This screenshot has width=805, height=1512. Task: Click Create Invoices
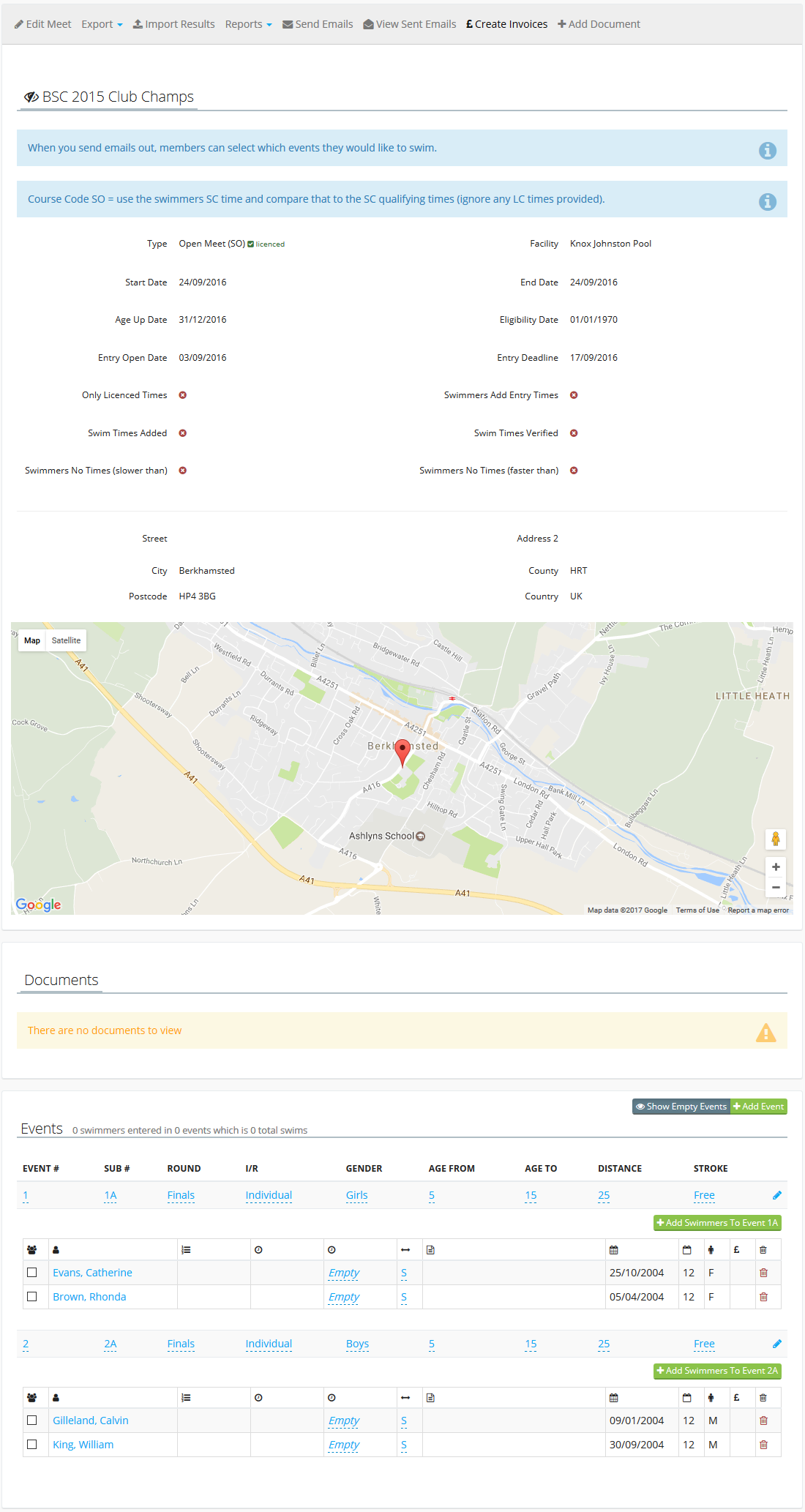(506, 24)
